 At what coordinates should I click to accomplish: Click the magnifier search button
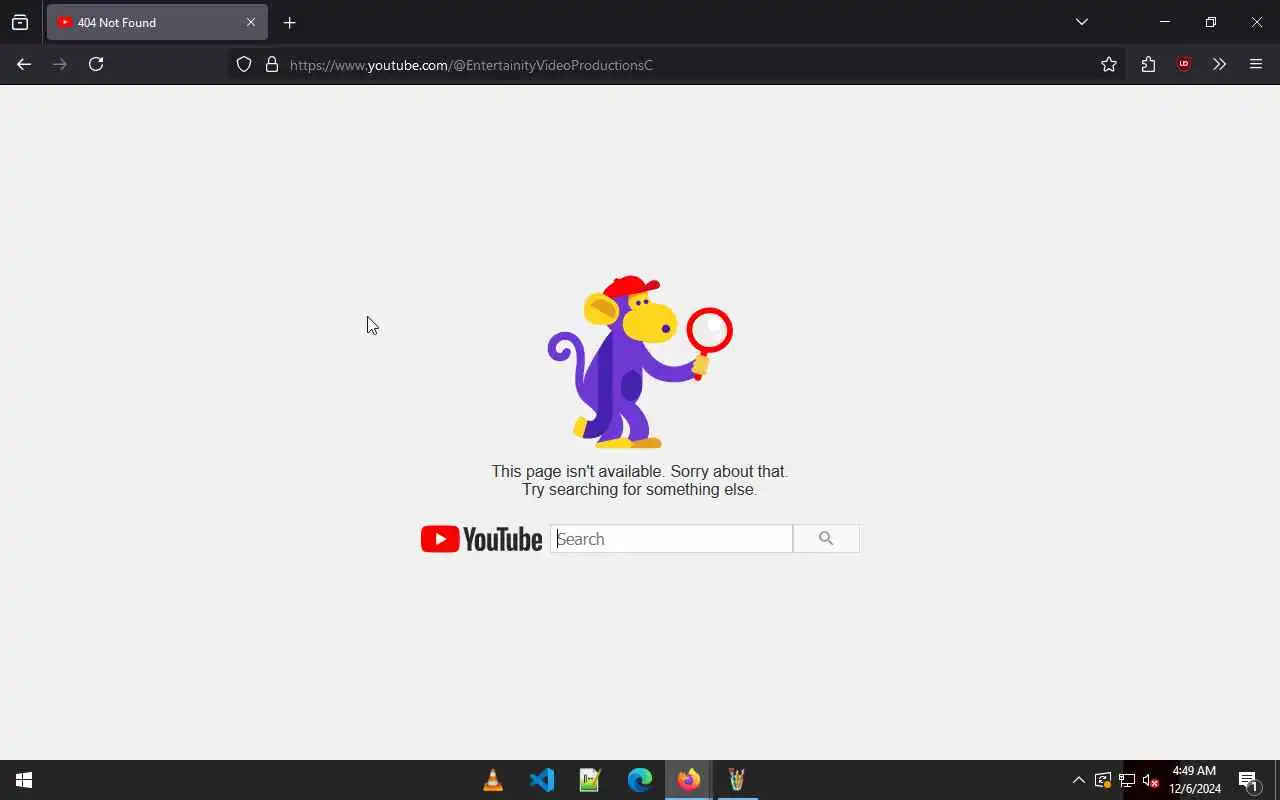pyautogui.click(x=826, y=539)
